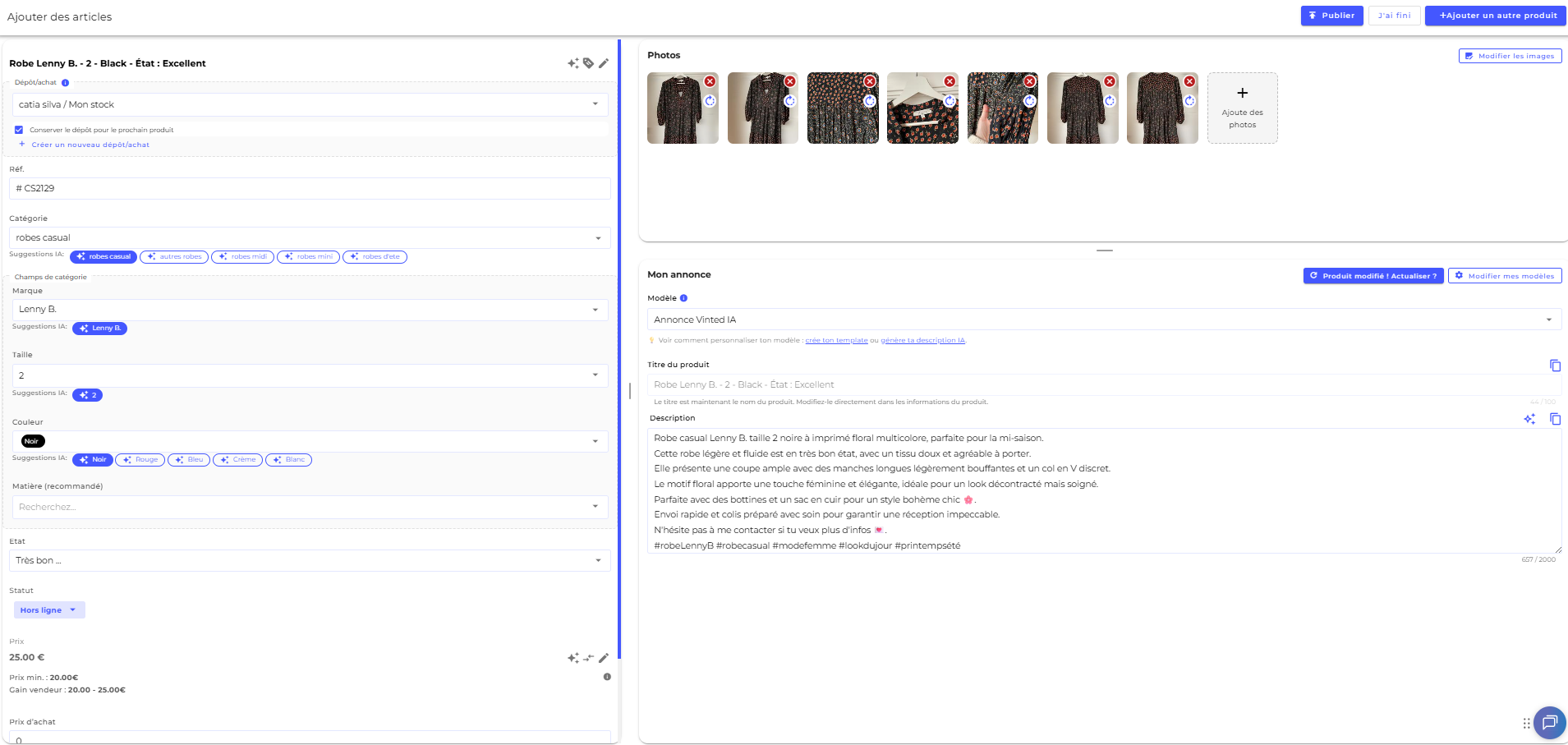
Task: Select 'autres robes' suggestion chip
Action: [174, 257]
